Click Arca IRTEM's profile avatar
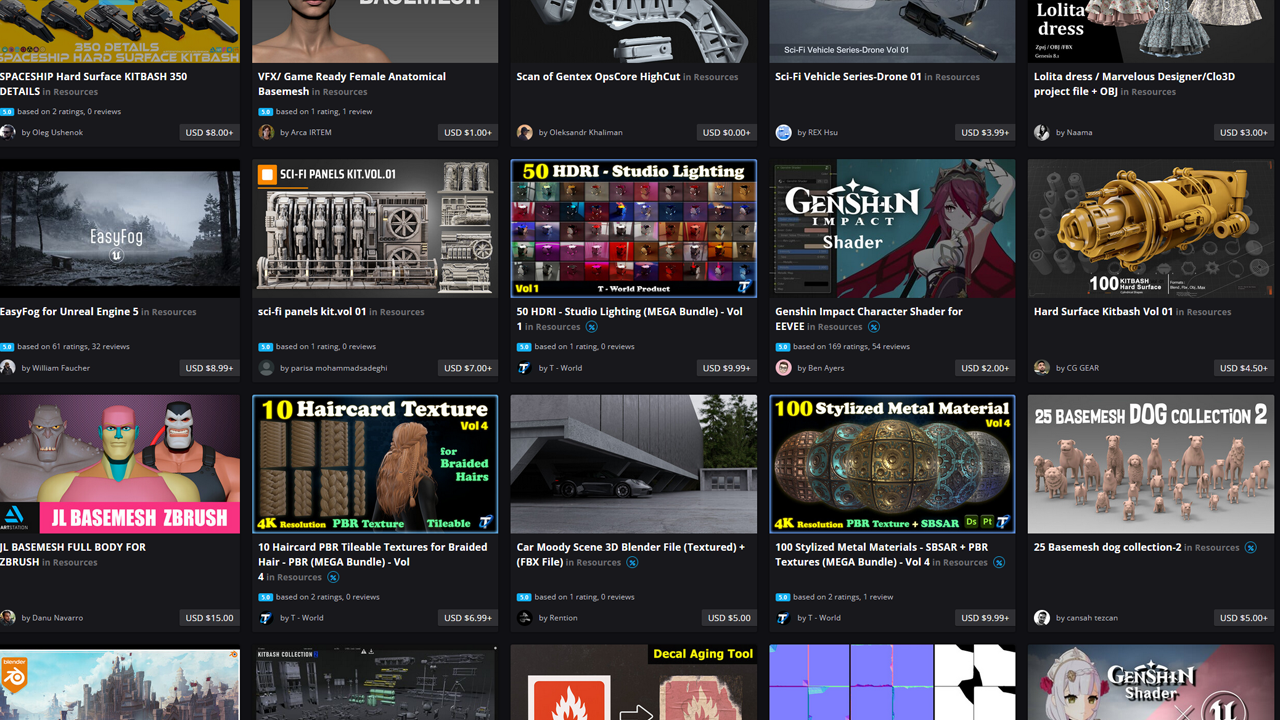The height and width of the screenshot is (720, 1280). click(266, 132)
